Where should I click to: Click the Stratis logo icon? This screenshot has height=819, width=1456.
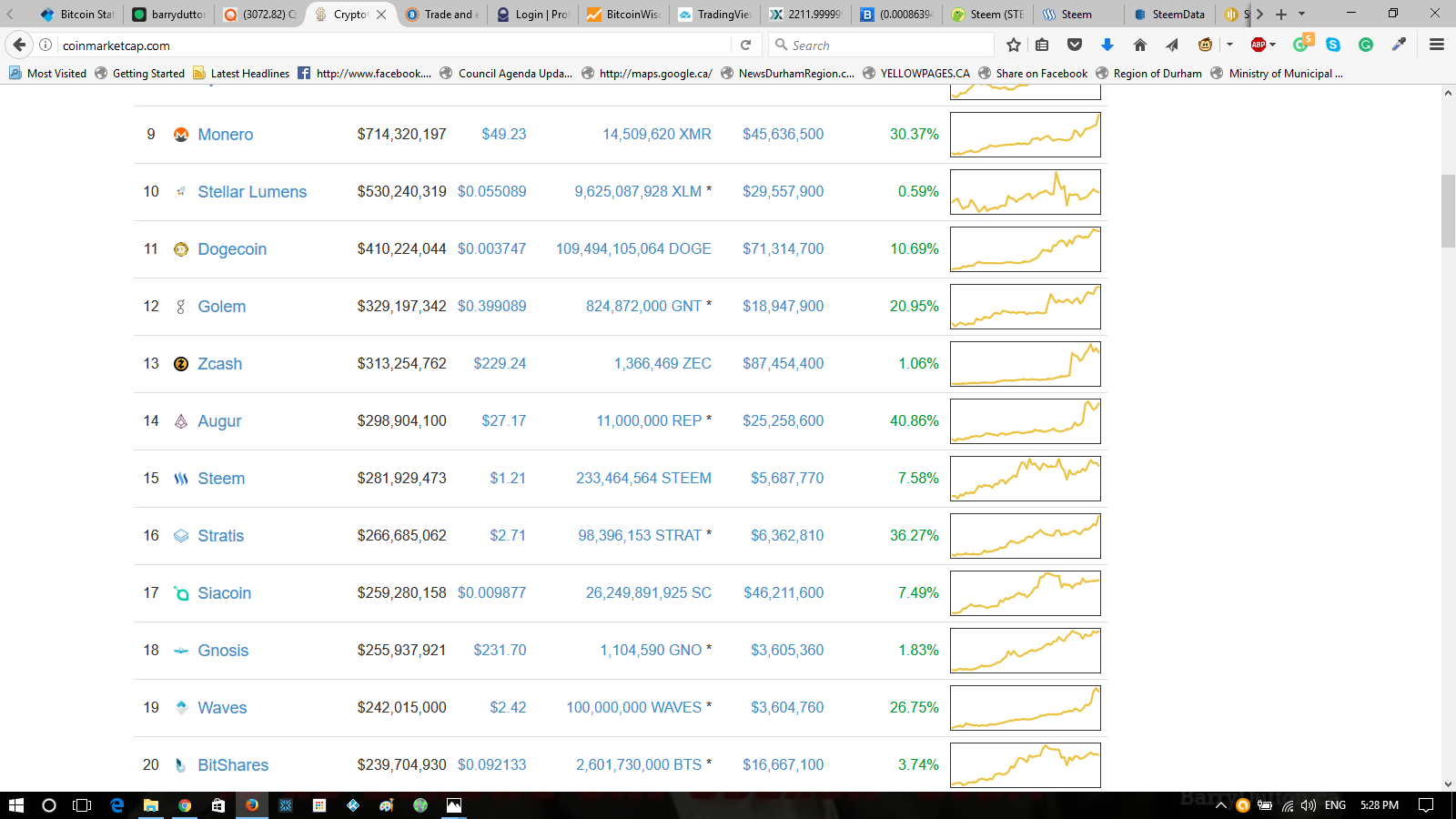click(x=181, y=536)
